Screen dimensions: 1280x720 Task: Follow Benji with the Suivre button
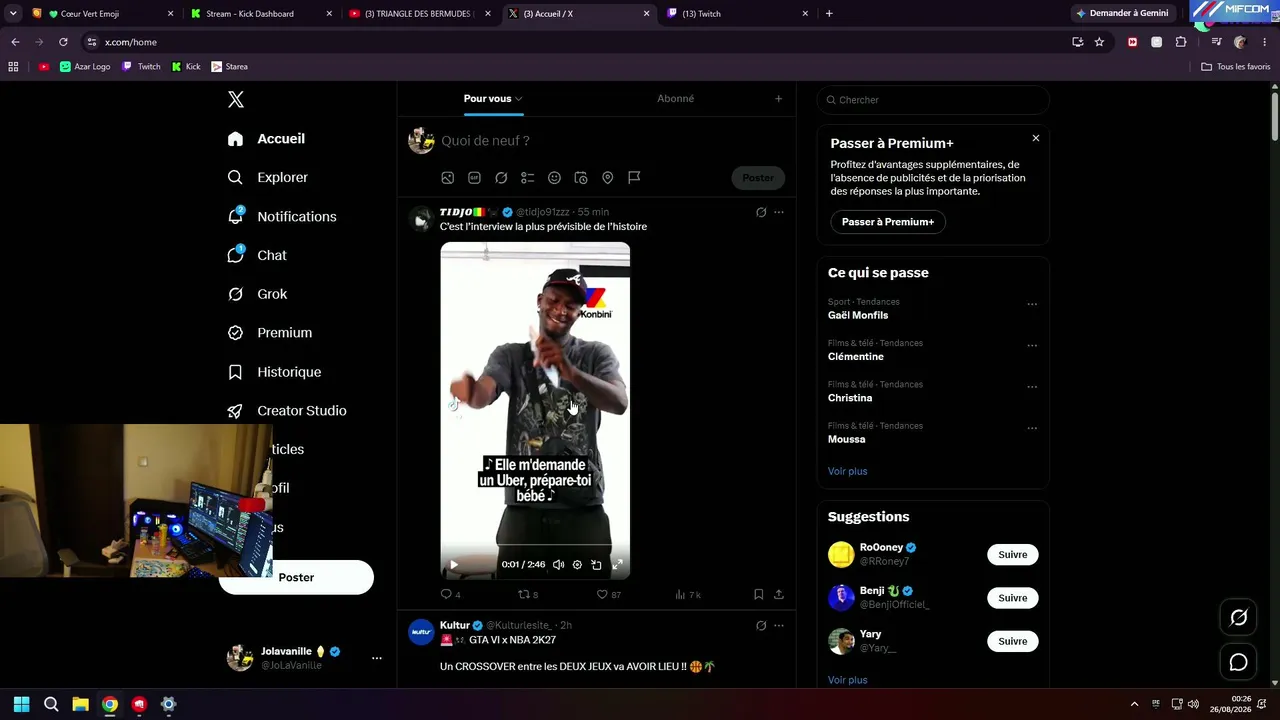1013,598
